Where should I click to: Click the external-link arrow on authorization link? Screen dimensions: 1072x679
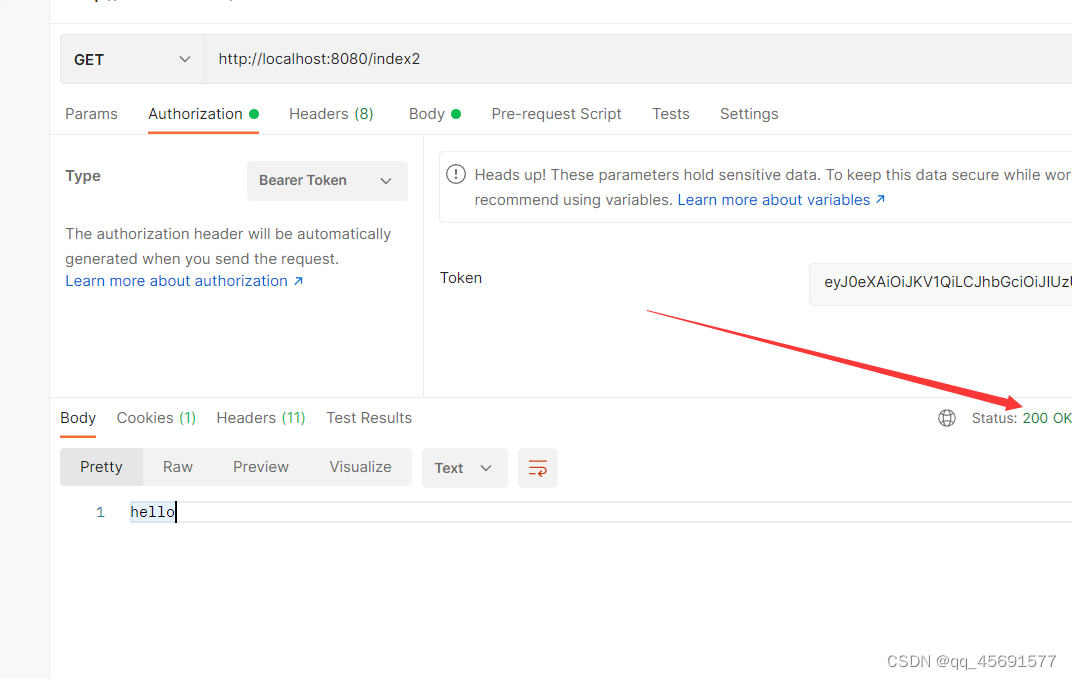tap(299, 280)
